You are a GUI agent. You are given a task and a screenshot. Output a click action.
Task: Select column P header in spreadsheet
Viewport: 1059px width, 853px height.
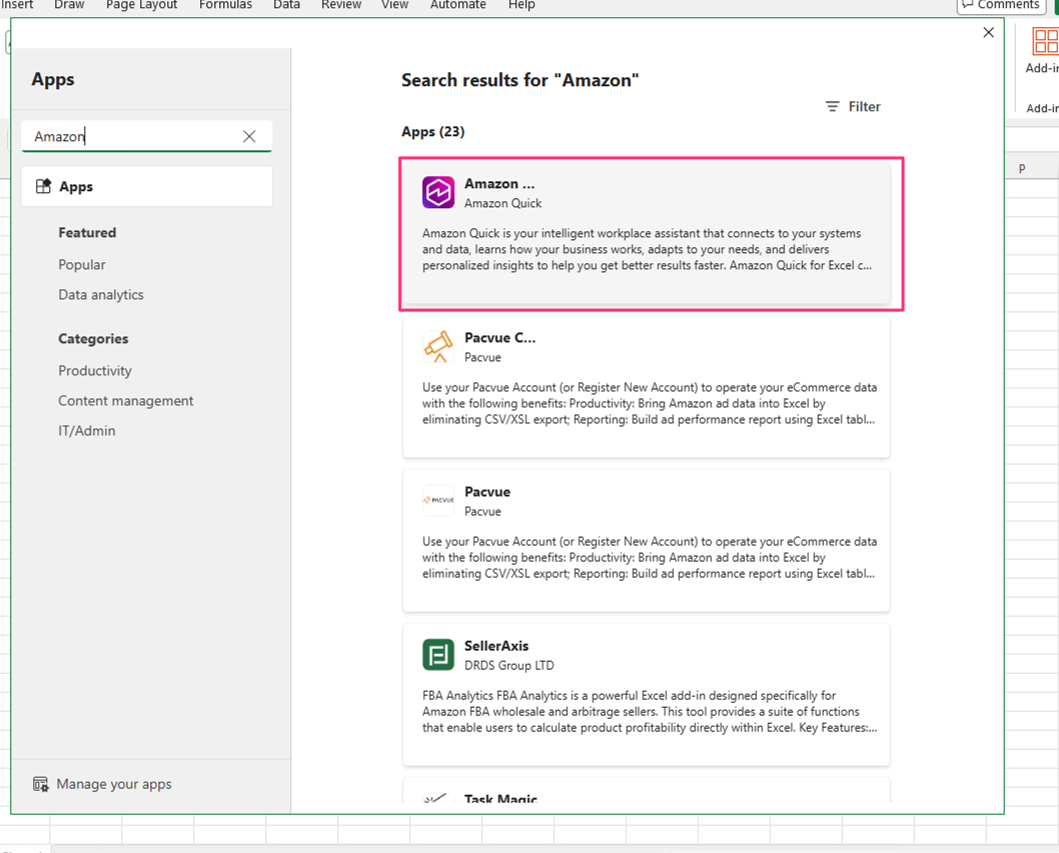pos(1022,168)
